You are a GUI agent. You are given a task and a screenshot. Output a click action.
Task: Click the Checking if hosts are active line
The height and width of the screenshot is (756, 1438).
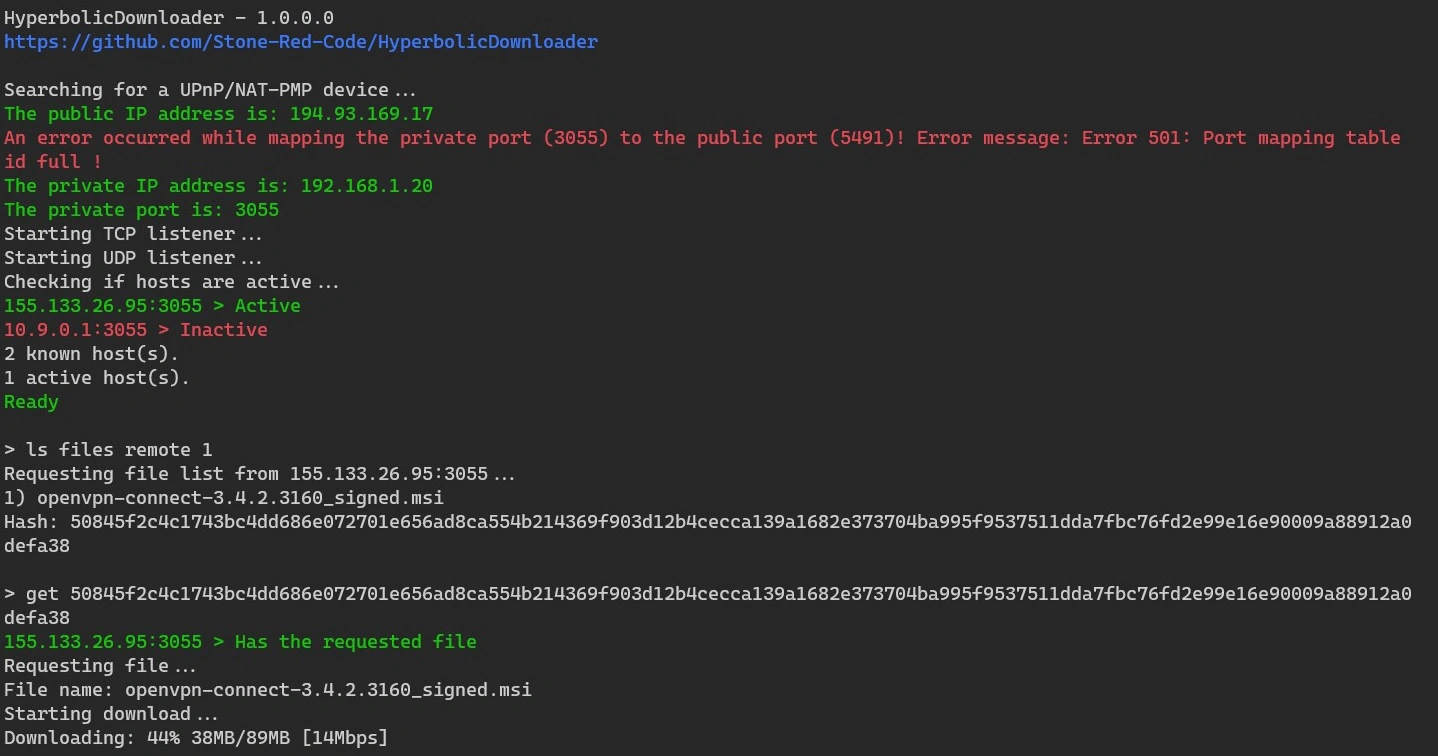[171, 282]
